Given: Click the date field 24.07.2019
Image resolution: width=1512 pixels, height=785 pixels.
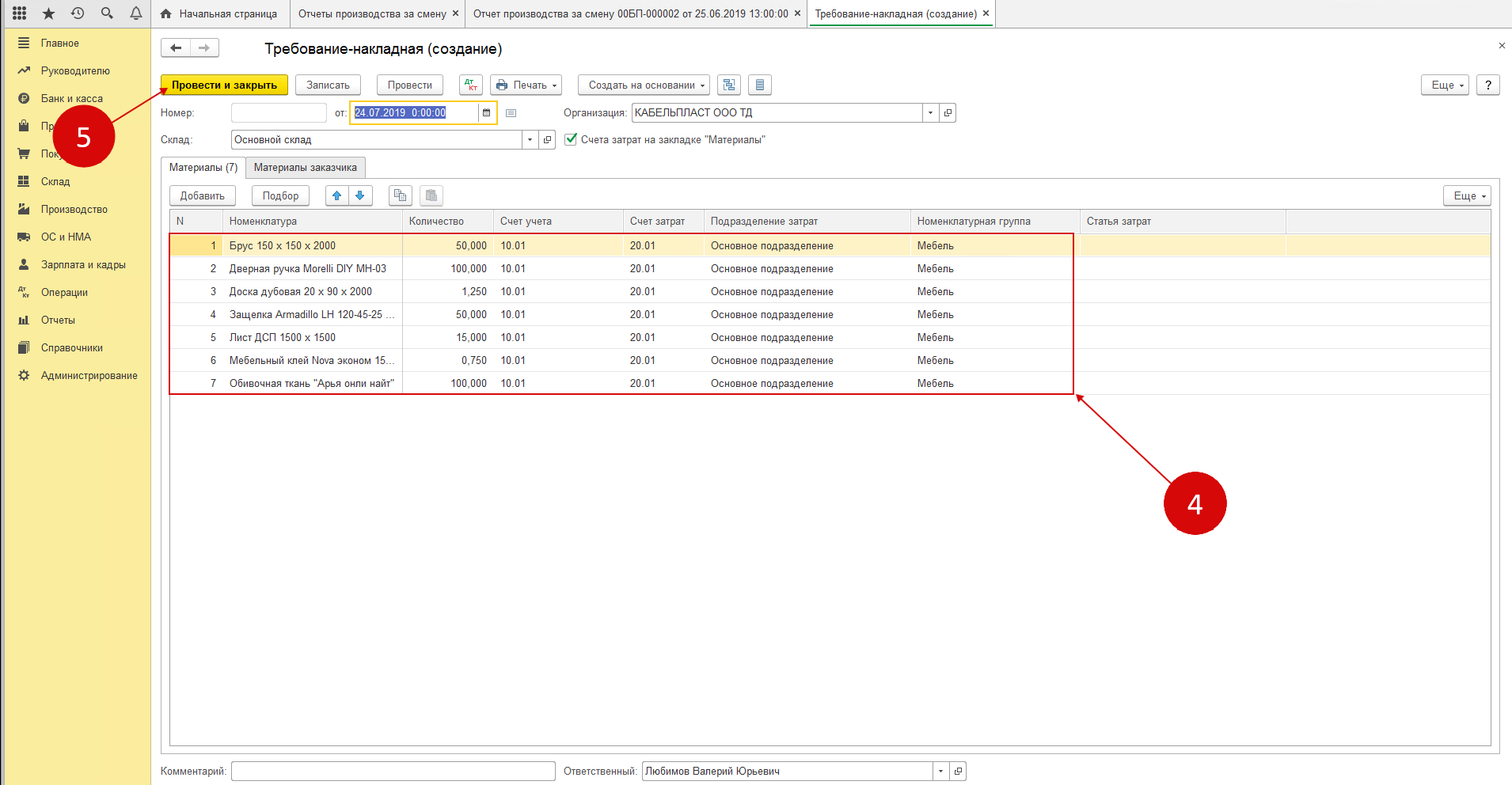Looking at the screenshot, I should point(414,112).
